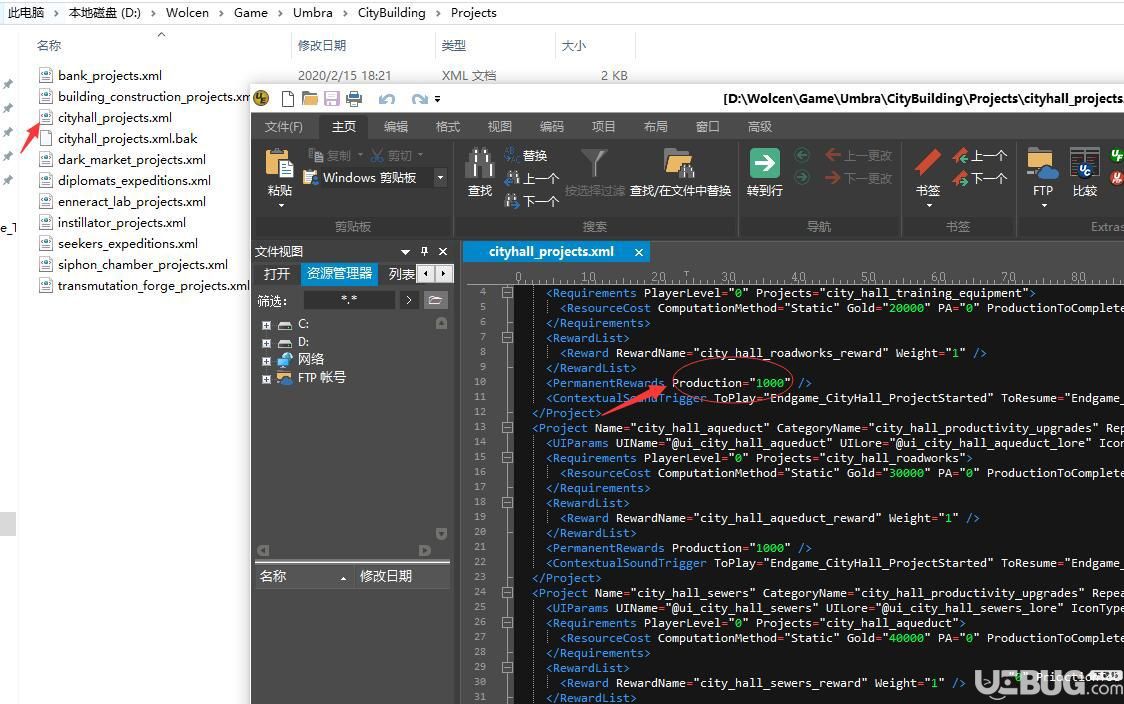Expand the FTP 帐号 tree node
Screen dimensions: 1124x704
coord(266,379)
